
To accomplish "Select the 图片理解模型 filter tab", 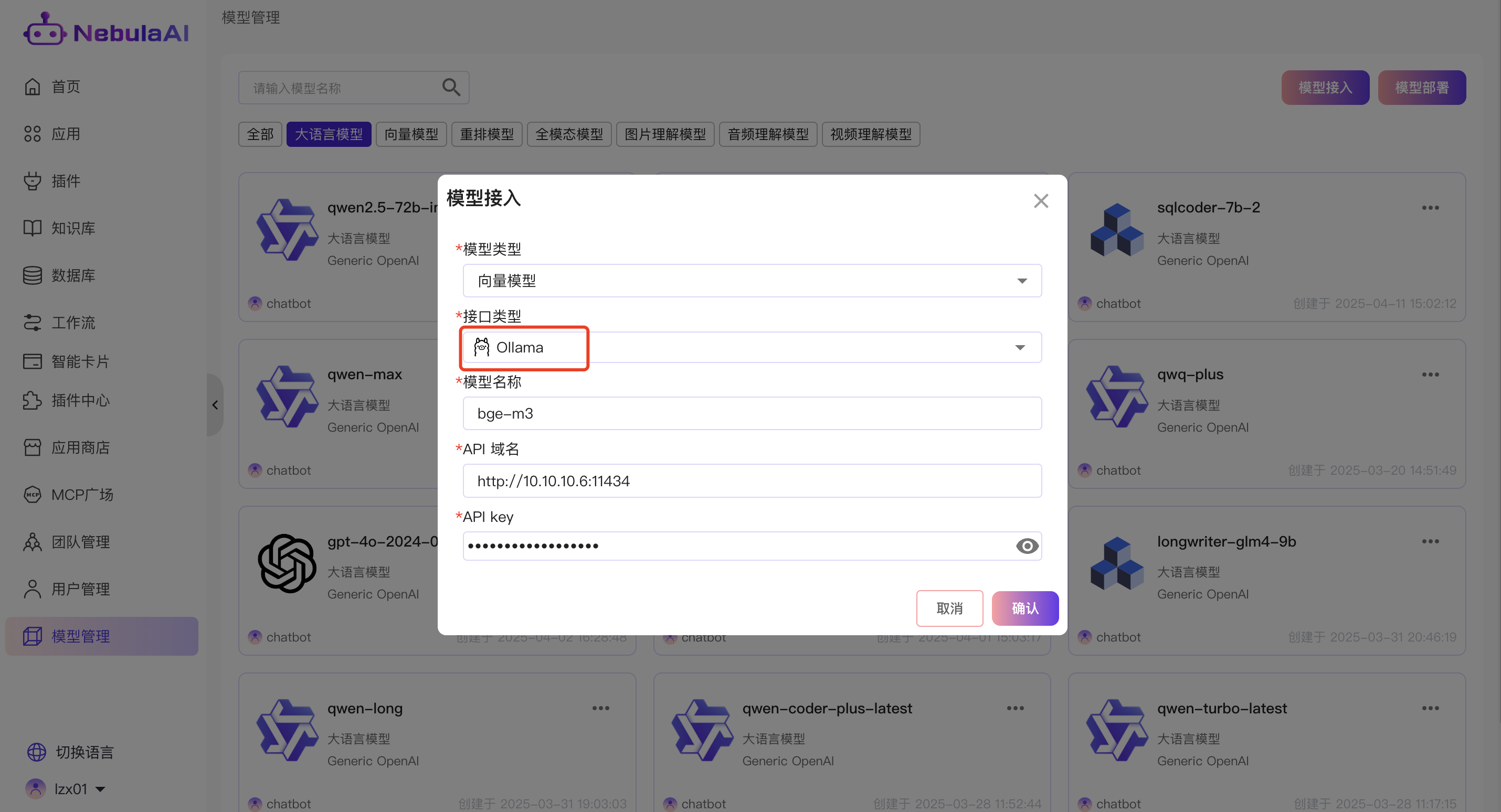I will tap(664, 134).
